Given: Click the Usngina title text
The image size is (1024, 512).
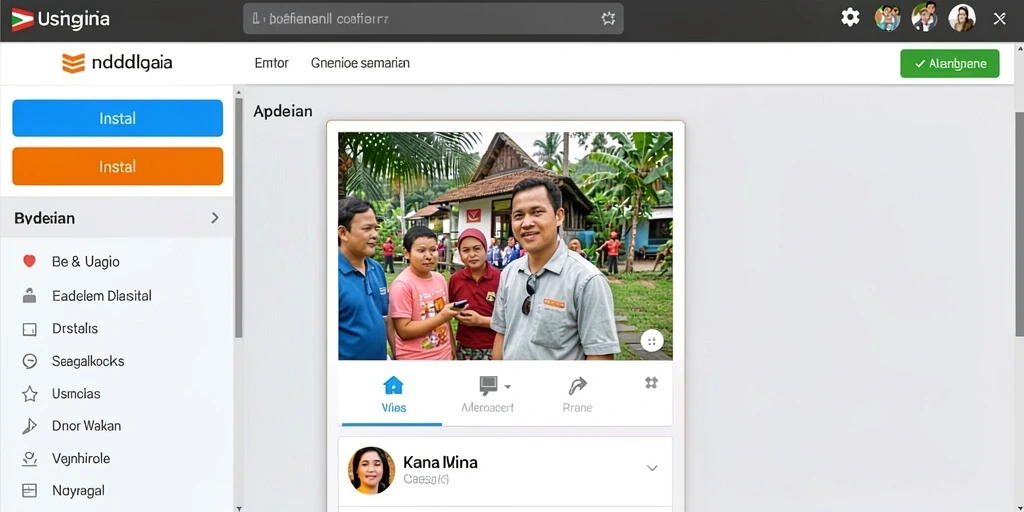Looking at the screenshot, I should (x=73, y=20).
